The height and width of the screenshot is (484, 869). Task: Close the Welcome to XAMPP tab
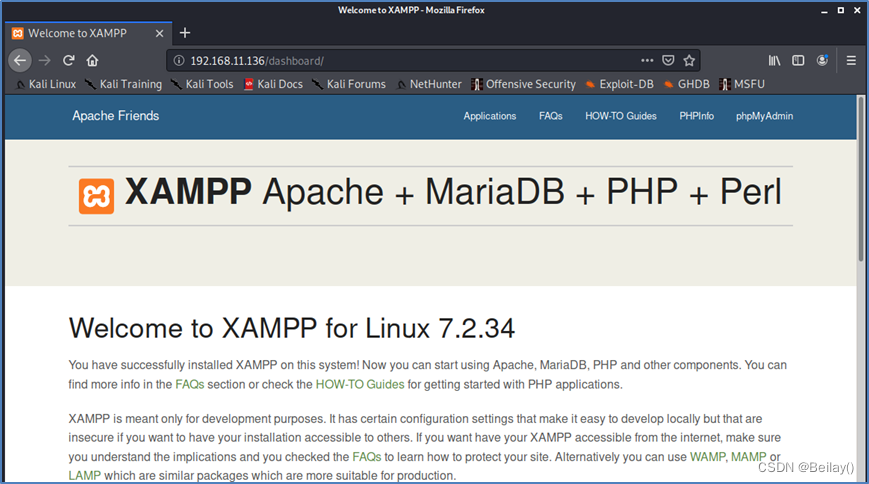coord(160,33)
